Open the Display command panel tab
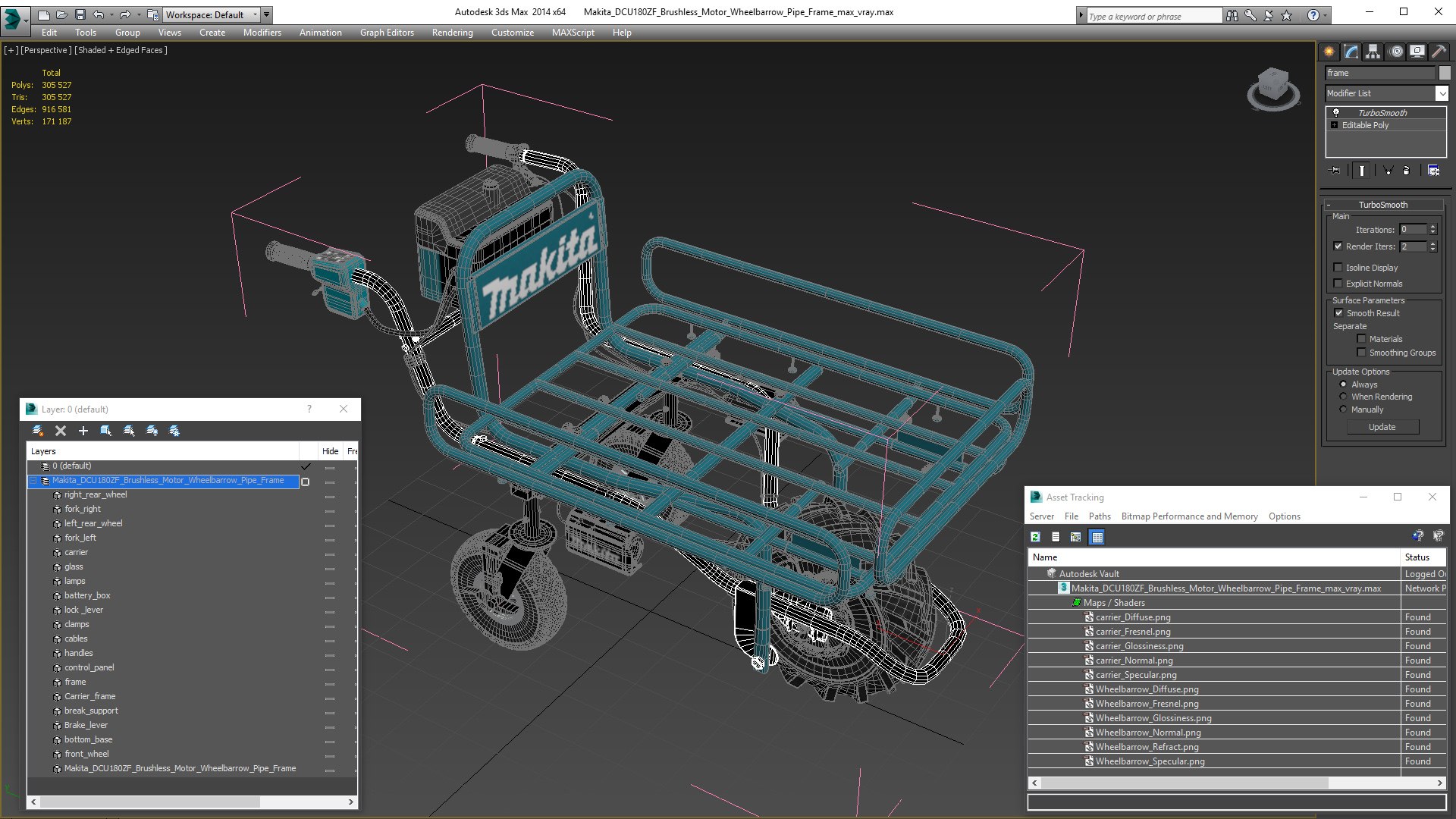The width and height of the screenshot is (1456, 819). click(1417, 52)
